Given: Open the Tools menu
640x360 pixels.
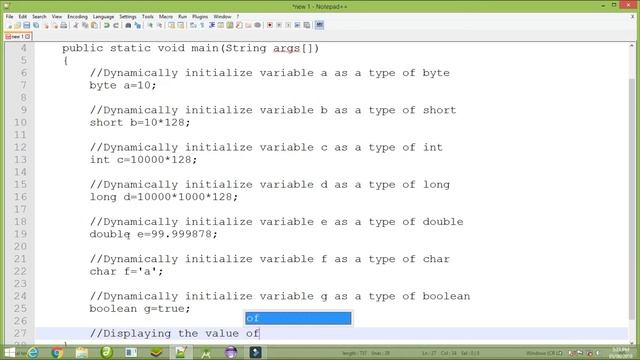Looking at the screenshot, I should (148, 17).
